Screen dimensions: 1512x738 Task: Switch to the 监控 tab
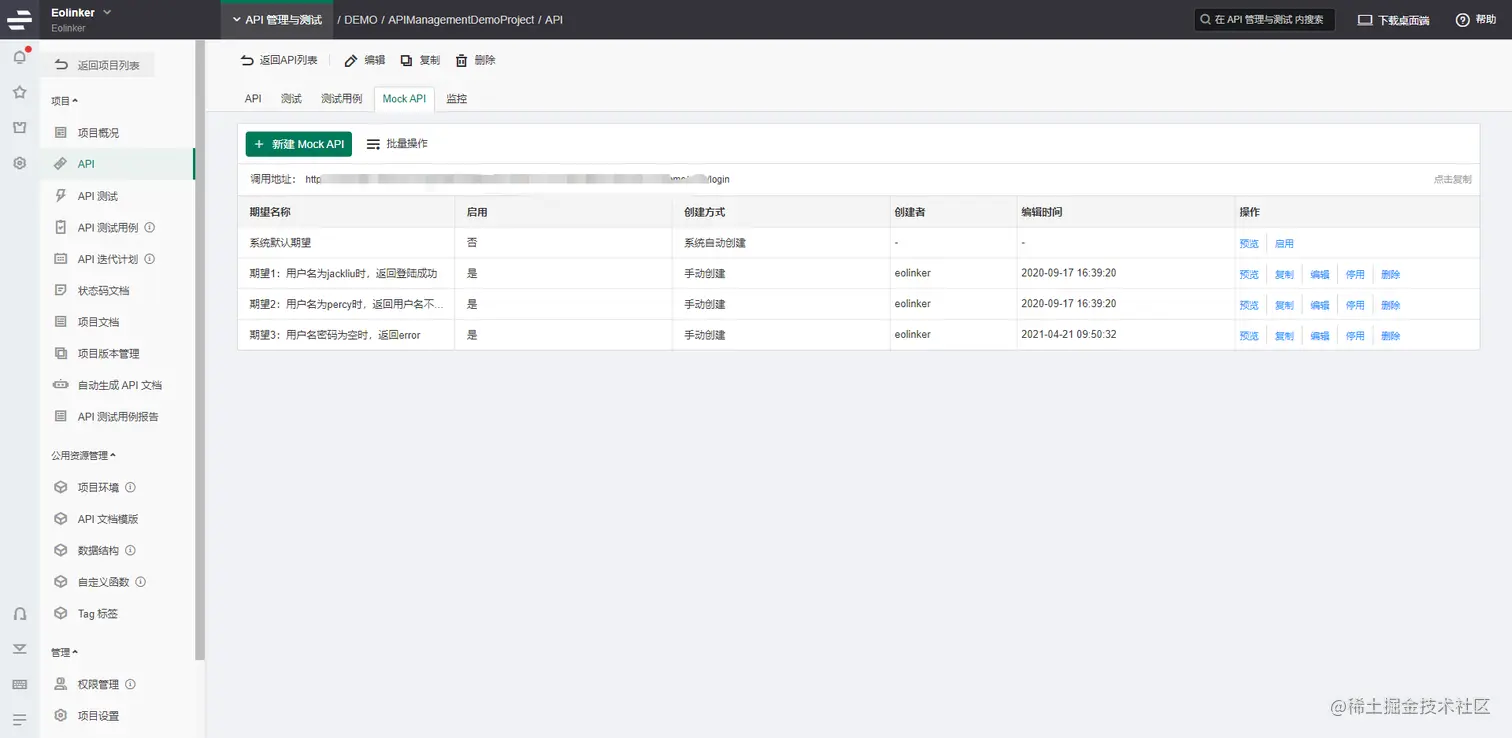[456, 99]
